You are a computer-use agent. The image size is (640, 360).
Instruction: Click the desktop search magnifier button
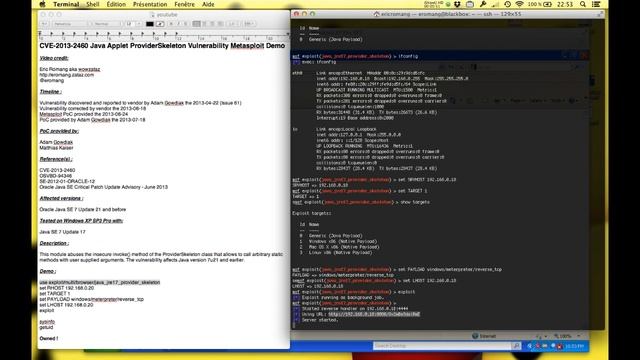(516, 346)
